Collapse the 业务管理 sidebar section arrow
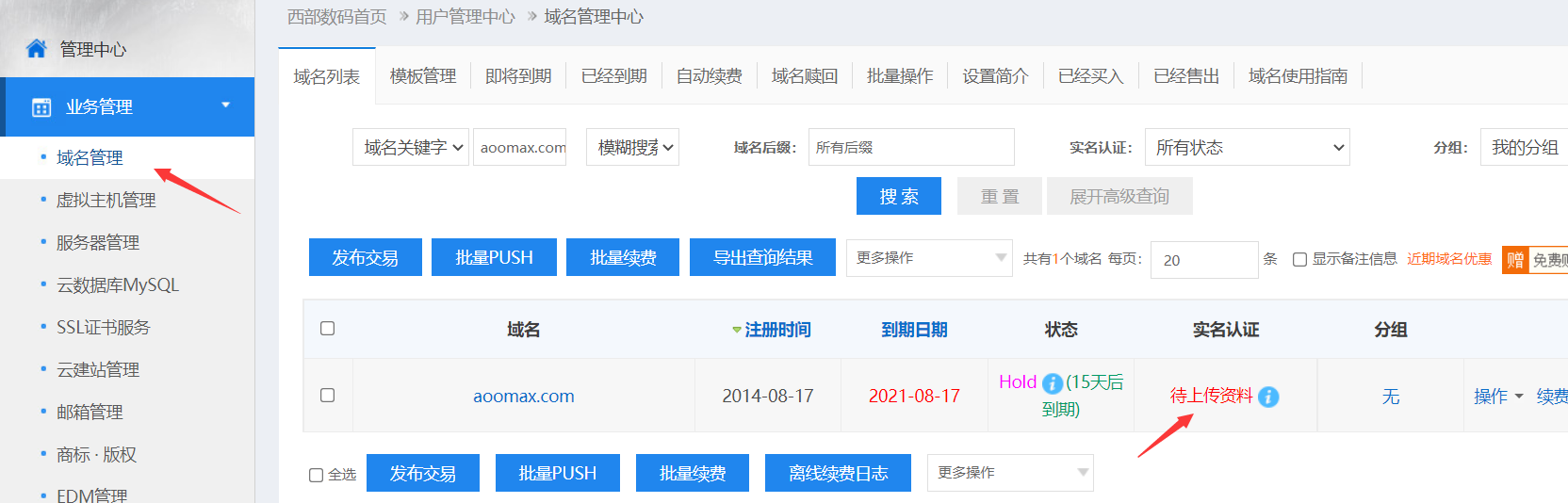The width and height of the screenshot is (1568, 503). pos(225,105)
